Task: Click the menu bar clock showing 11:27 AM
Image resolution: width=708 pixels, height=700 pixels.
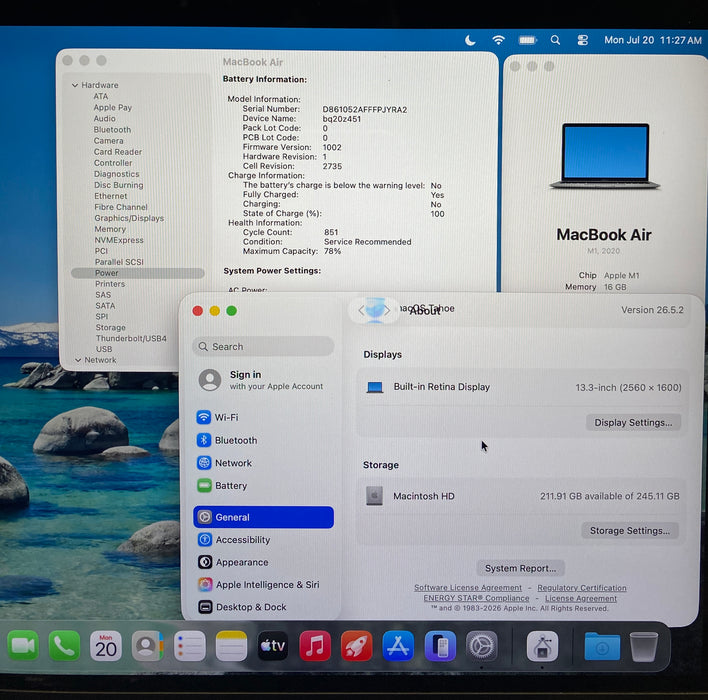Action: [653, 40]
